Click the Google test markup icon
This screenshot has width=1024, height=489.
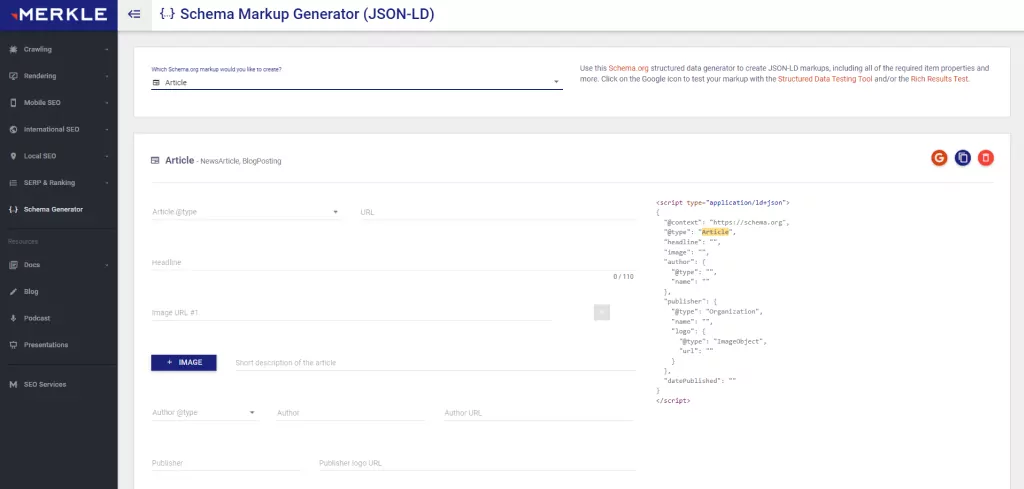point(939,158)
